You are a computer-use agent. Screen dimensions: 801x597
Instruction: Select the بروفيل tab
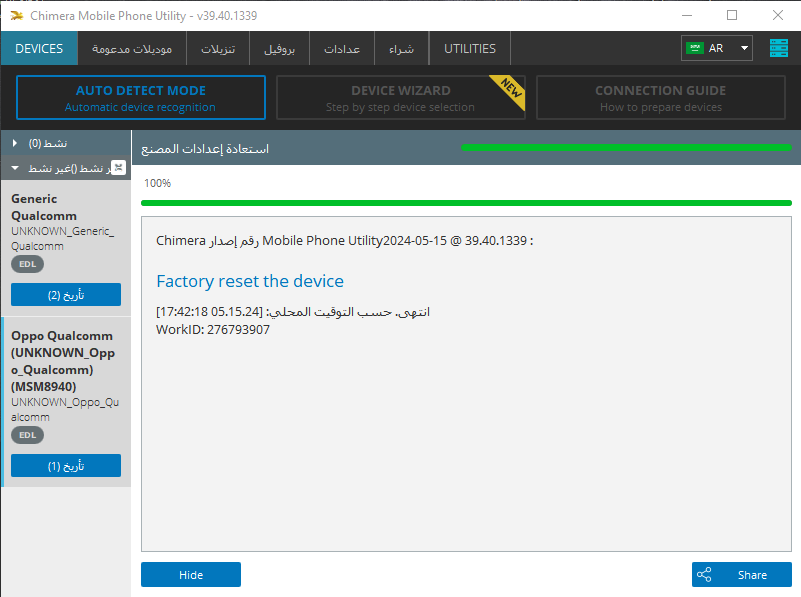[x=279, y=49]
